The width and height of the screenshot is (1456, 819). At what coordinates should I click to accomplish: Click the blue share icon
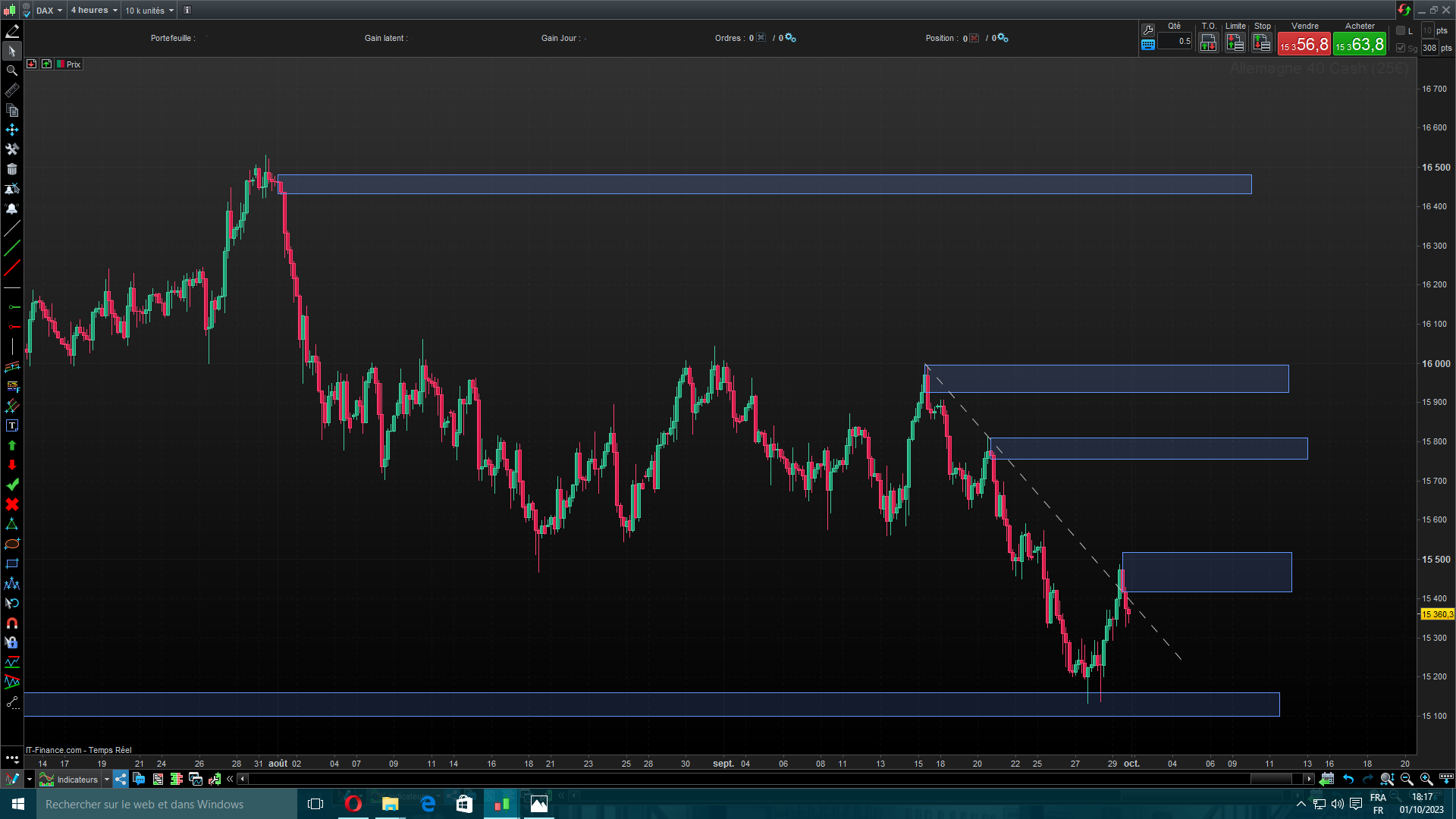pos(121,779)
